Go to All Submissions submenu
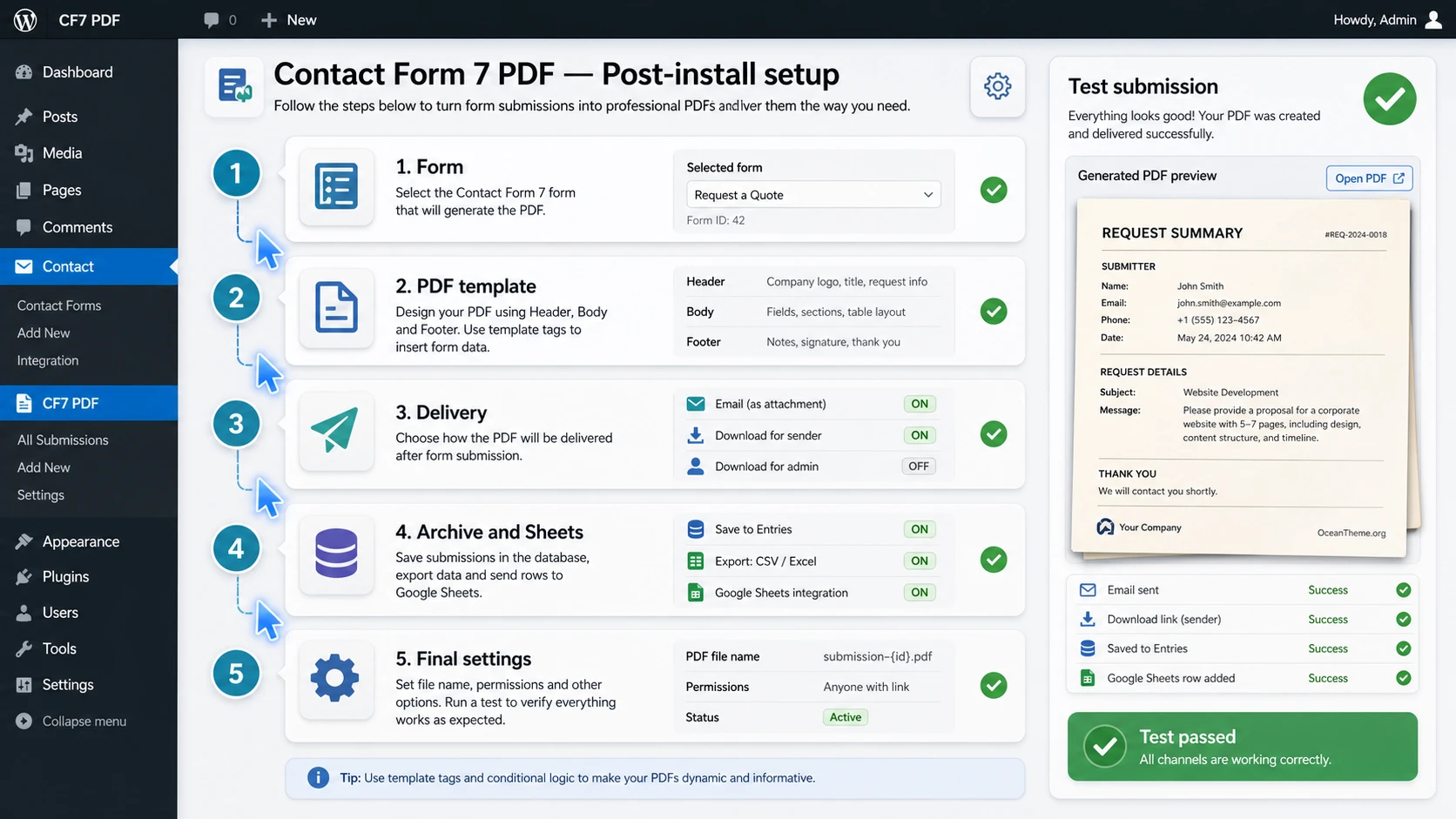Viewport: 1456px width, 819px height. pos(63,440)
